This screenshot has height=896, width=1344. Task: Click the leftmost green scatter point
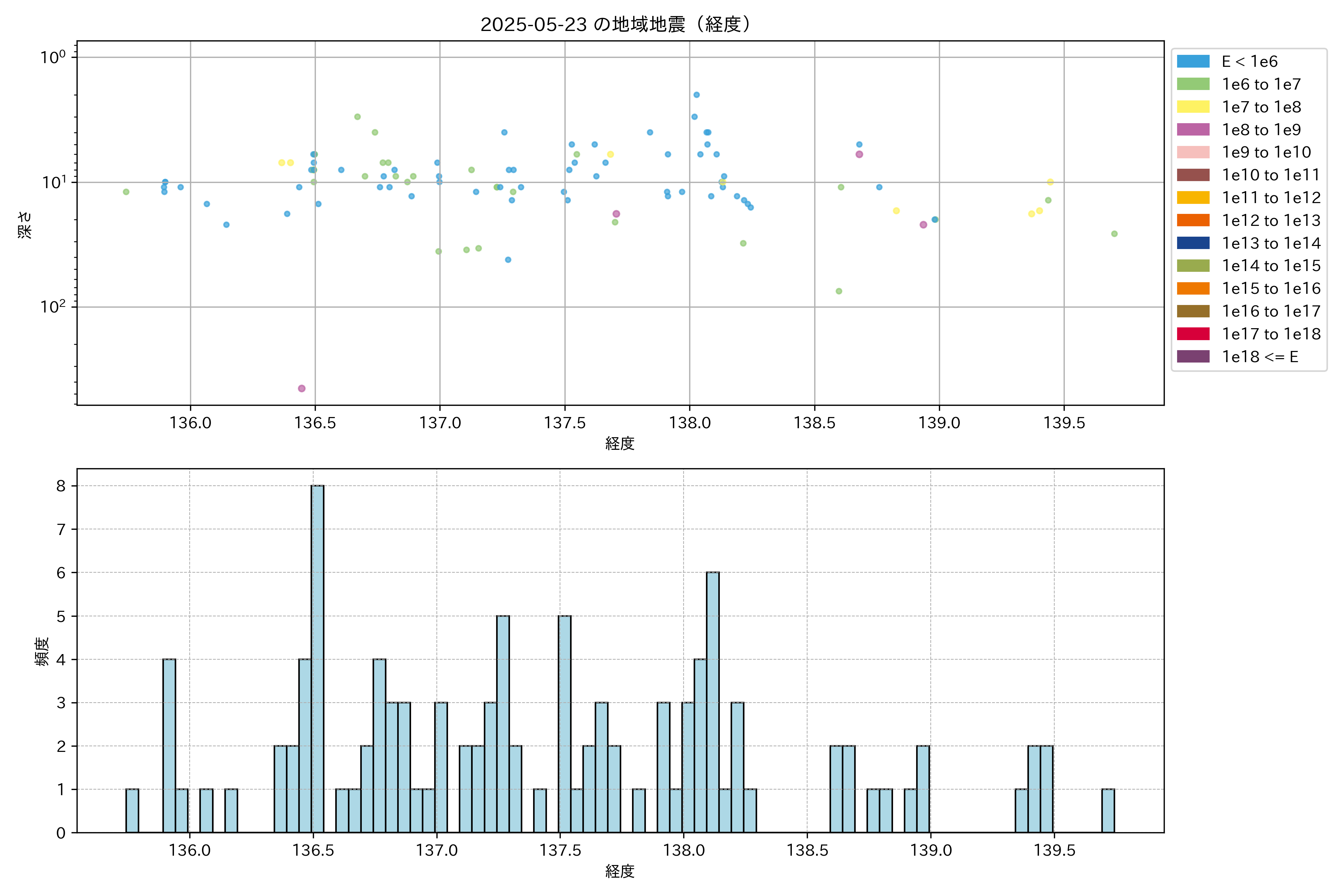(x=126, y=192)
